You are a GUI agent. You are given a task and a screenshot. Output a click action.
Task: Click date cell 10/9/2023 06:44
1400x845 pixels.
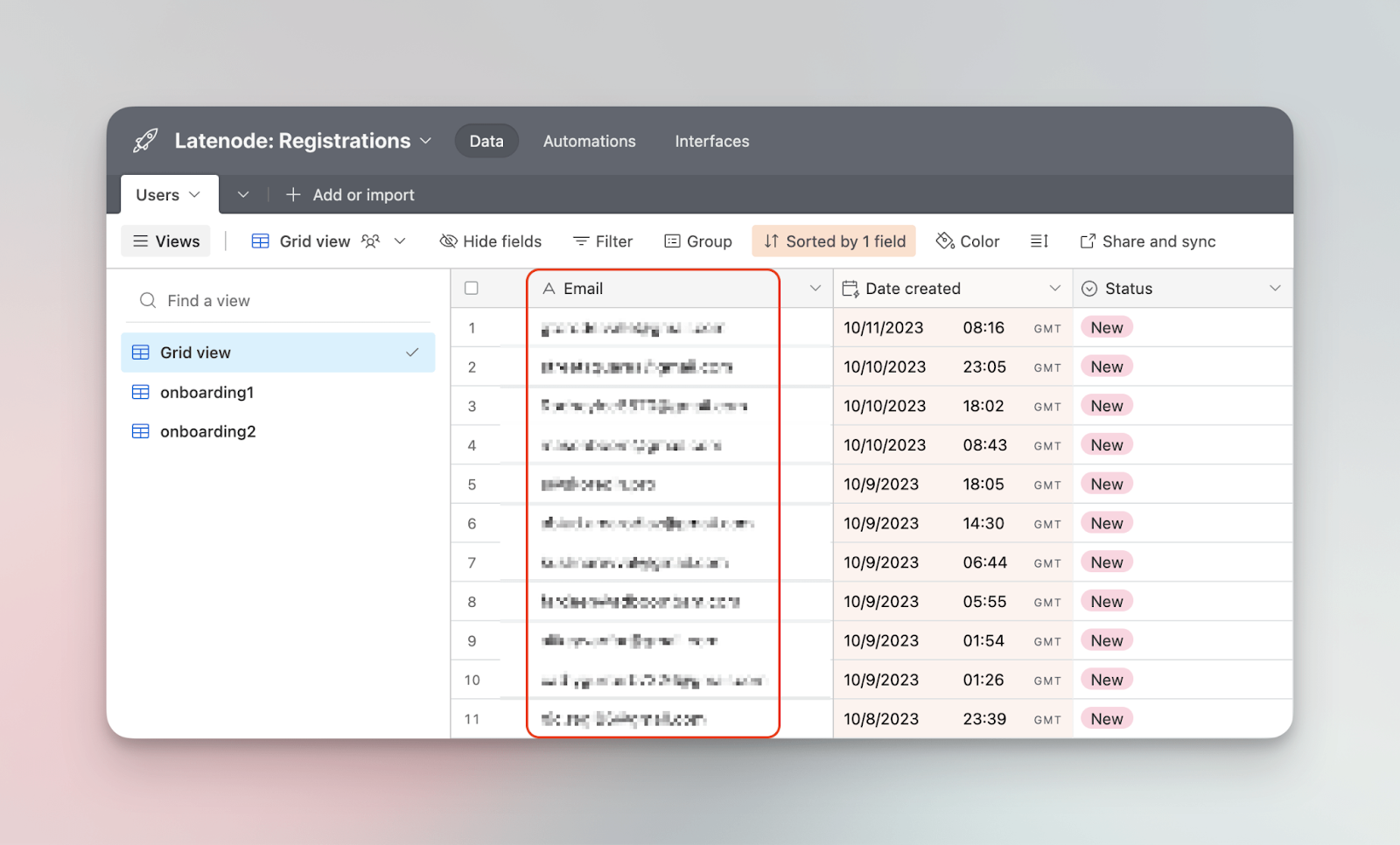click(x=953, y=562)
